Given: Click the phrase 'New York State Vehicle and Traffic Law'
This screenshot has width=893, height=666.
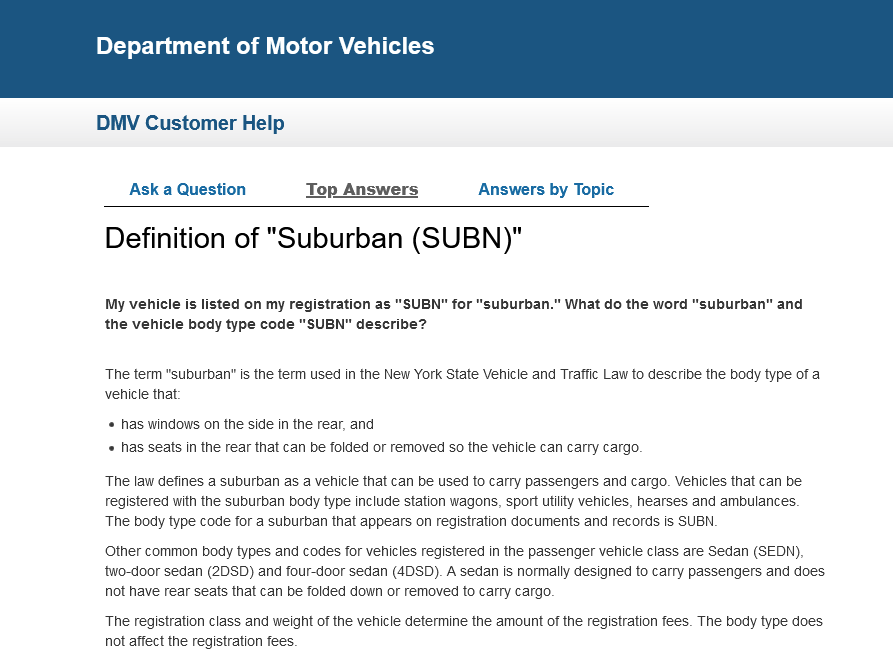Looking at the screenshot, I should pos(506,374).
